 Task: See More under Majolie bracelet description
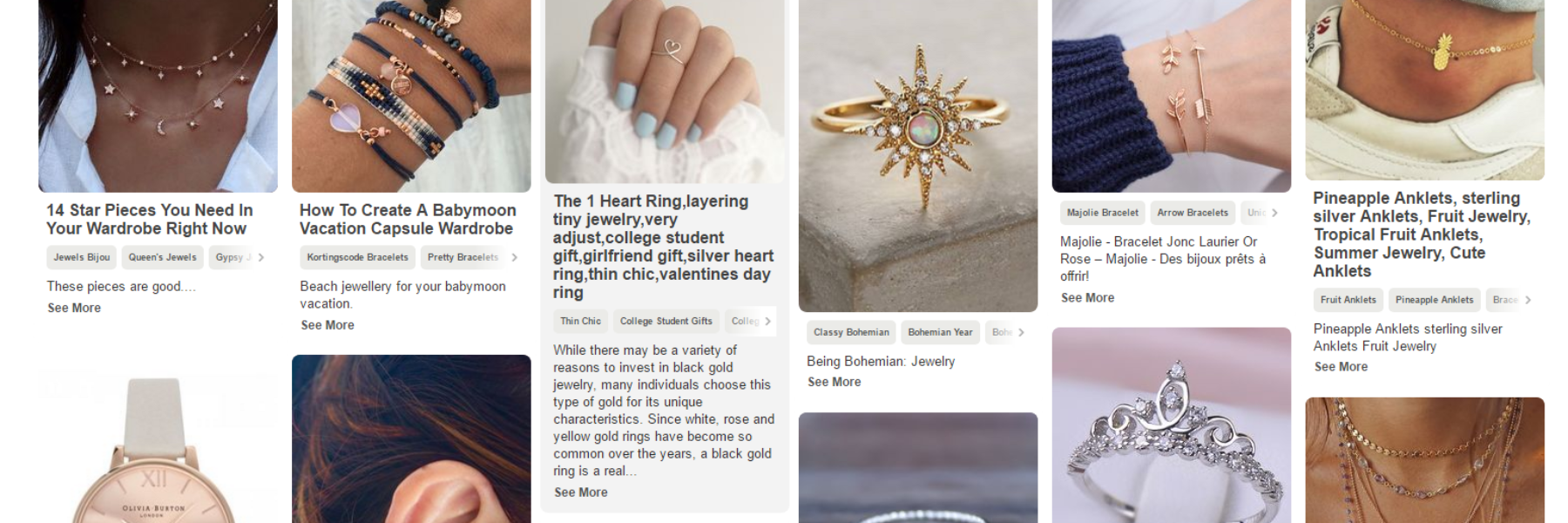click(1087, 298)
